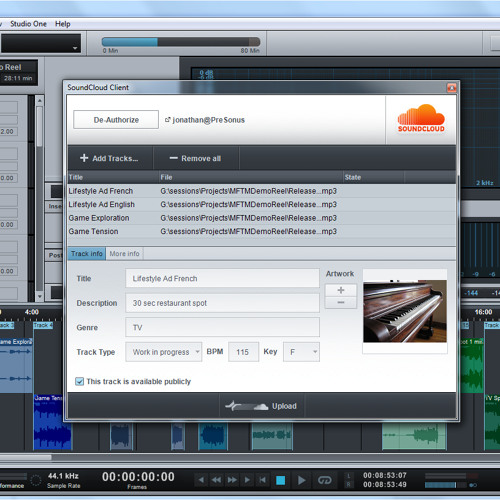This screenshot has width=500, height=500.
Task: Click the plus button under Artwork
Action: [x=341, y=290]
